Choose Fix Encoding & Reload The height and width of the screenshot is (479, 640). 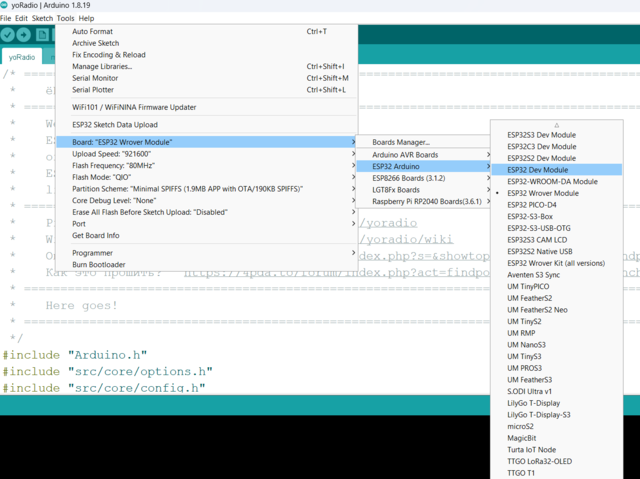pos(207,55)
